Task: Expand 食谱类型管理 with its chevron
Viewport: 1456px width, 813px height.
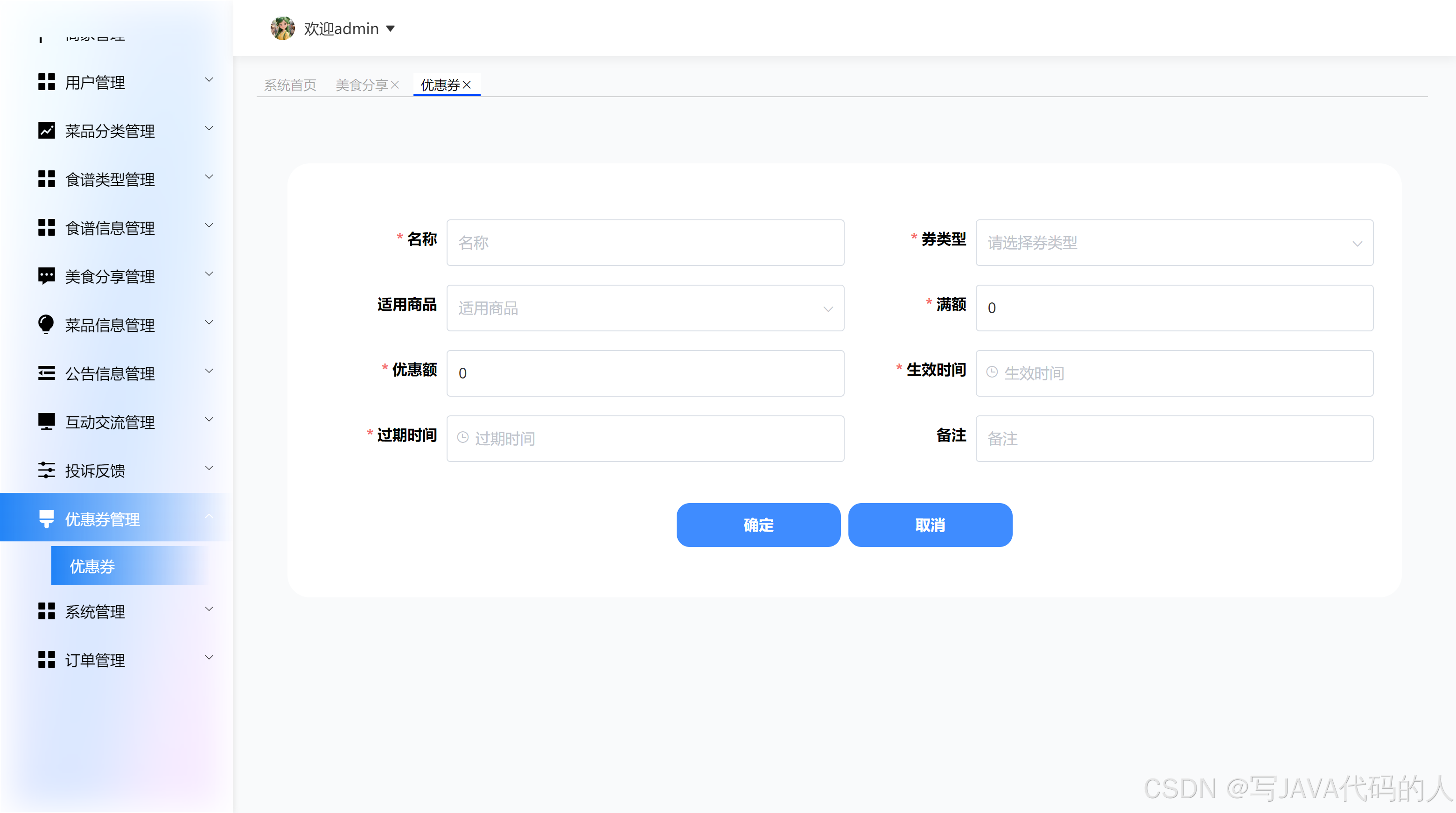Action: click(209, 177)
